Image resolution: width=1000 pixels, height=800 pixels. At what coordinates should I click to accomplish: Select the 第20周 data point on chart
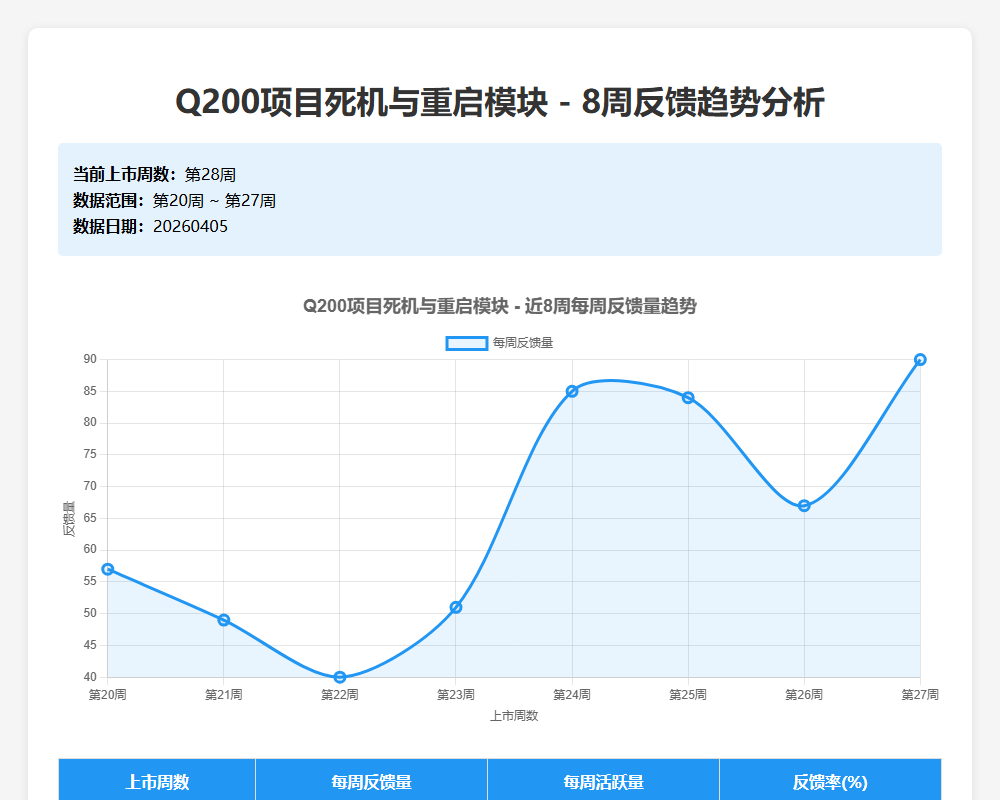coord(108,569)
